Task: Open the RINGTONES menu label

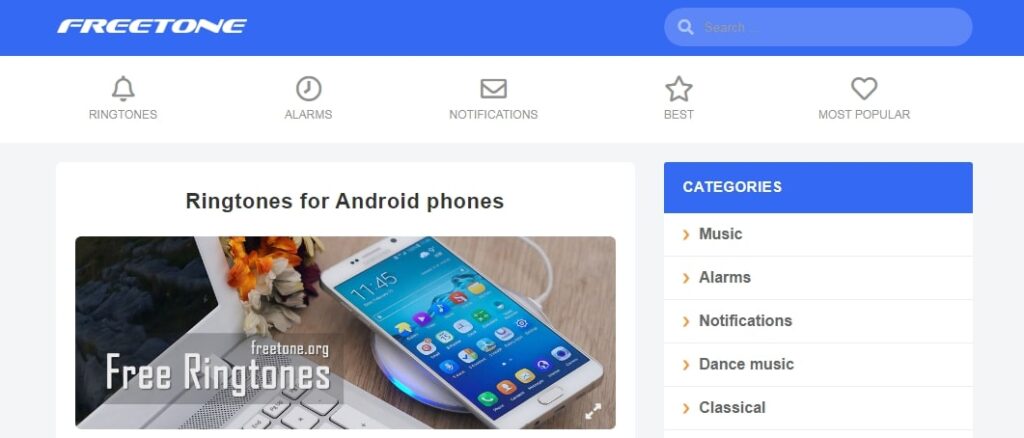Action: (123, 114)
